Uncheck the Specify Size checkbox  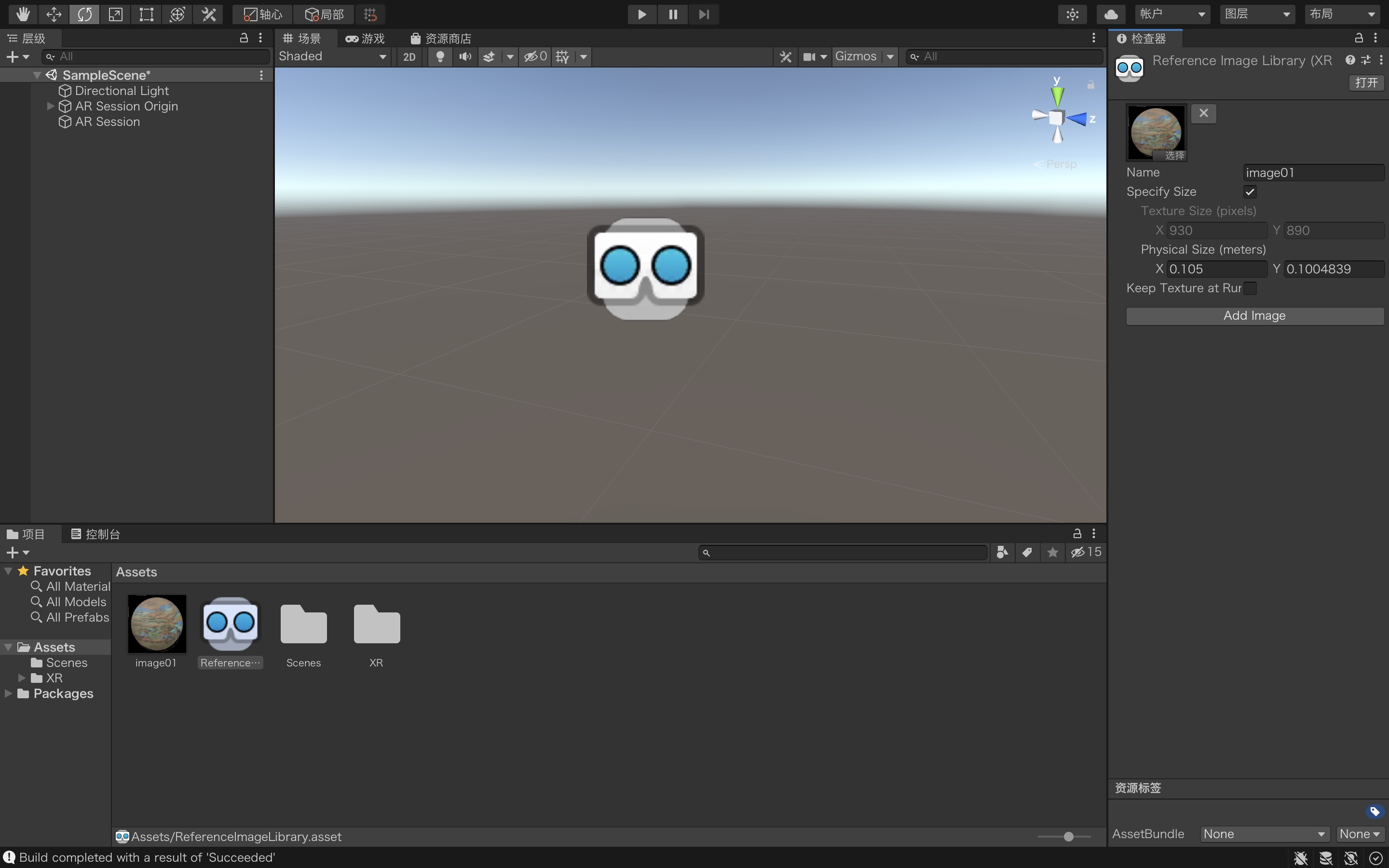1250,192
